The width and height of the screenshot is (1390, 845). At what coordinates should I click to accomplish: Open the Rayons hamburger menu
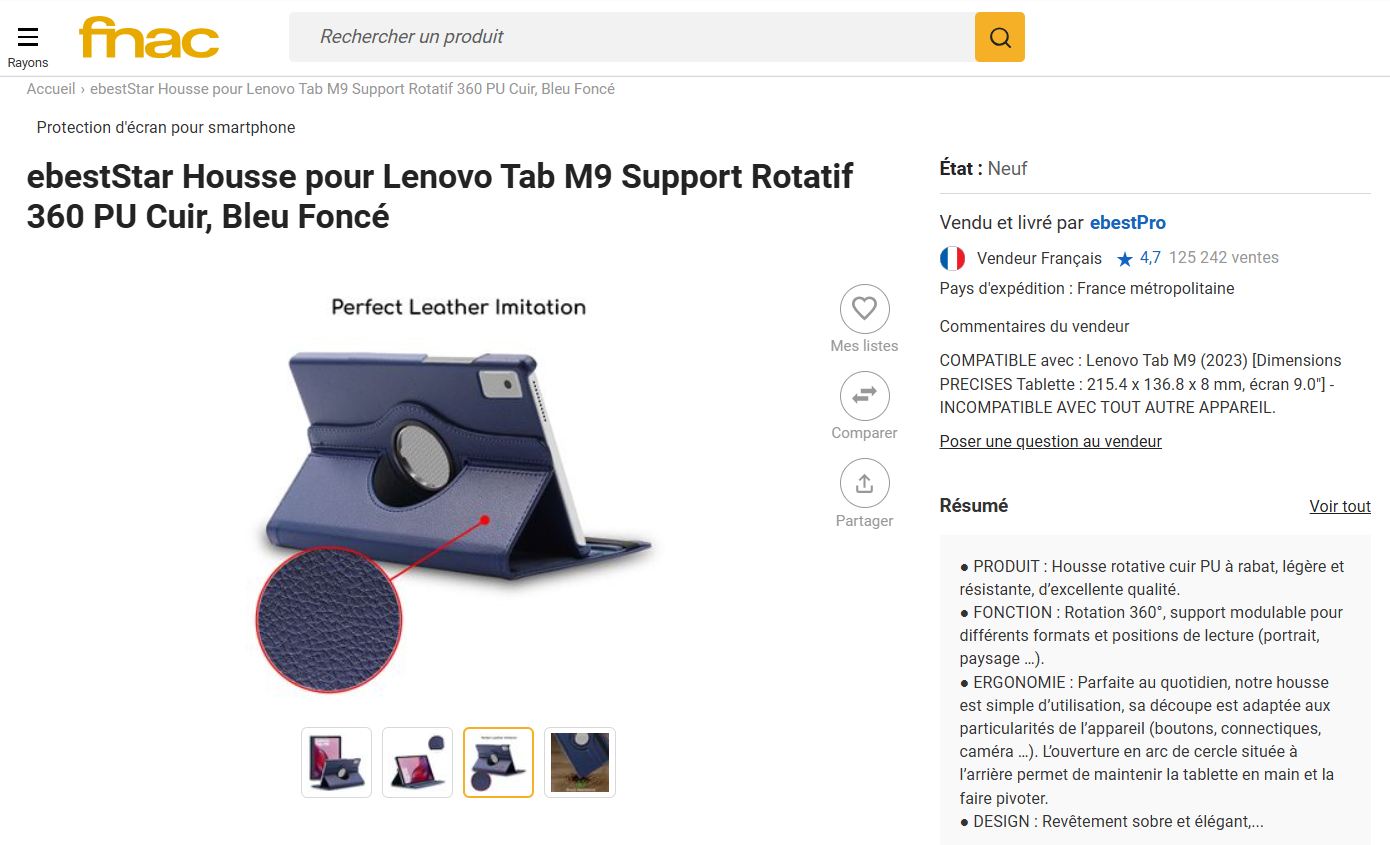coord(28,46)
